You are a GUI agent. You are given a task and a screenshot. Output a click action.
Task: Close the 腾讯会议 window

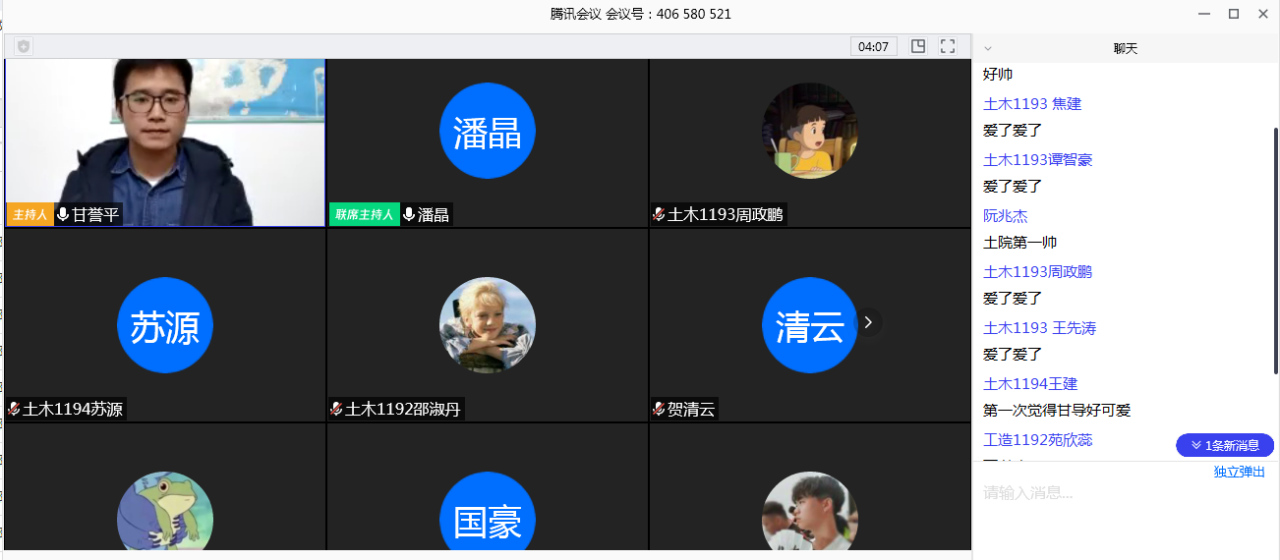click(x=1263, y=13)
